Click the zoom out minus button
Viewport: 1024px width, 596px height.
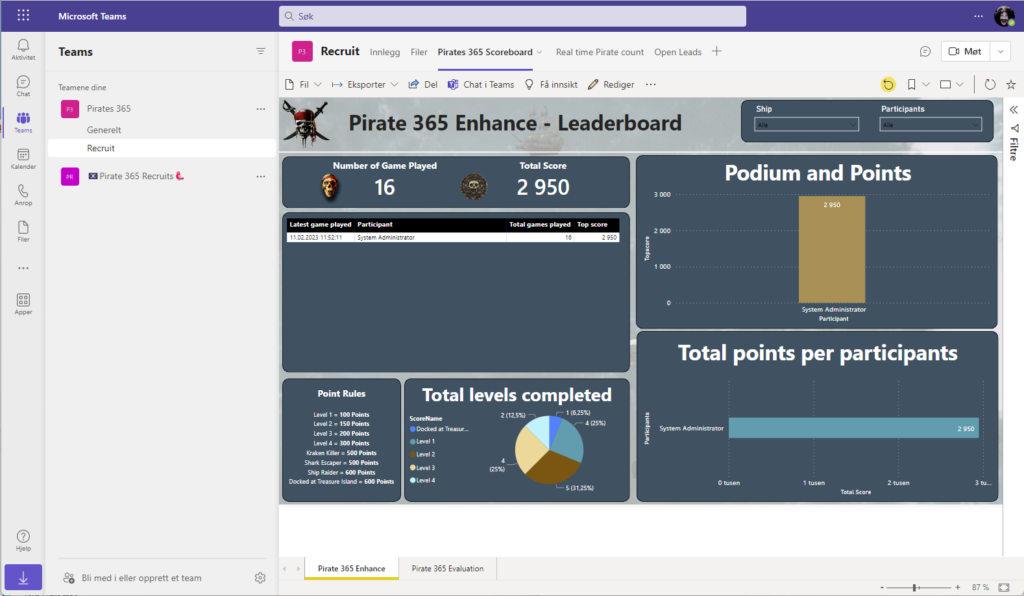tap(882, 588)
